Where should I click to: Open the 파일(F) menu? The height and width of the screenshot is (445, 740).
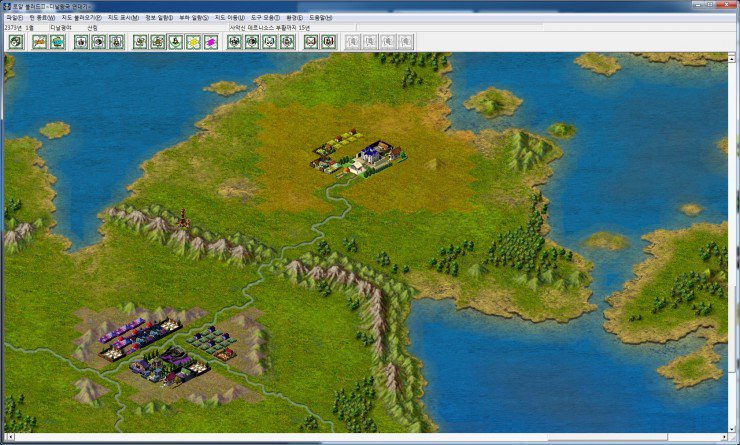click(13, 18)
